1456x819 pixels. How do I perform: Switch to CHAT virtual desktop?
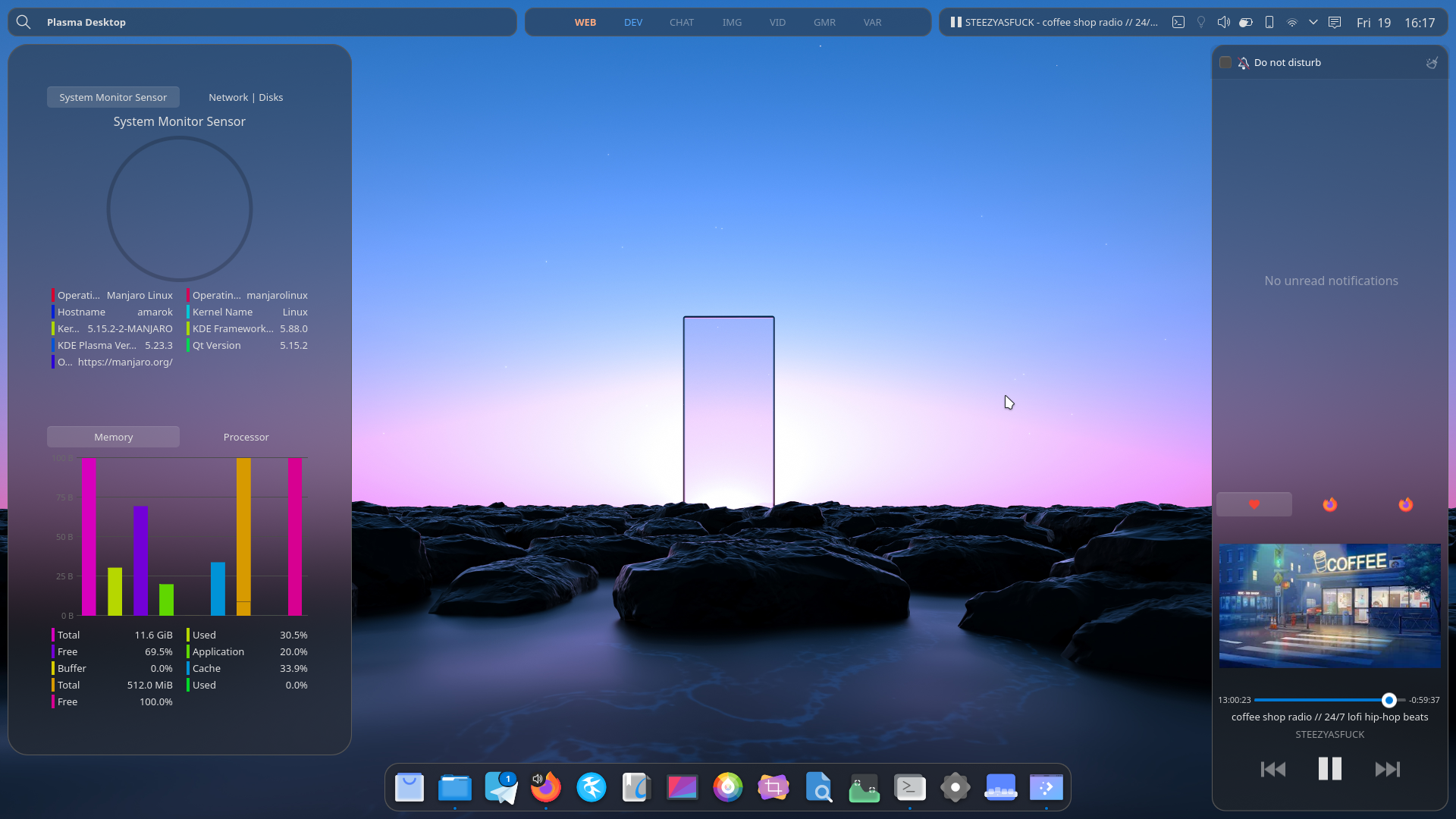(x=682, y=22)
